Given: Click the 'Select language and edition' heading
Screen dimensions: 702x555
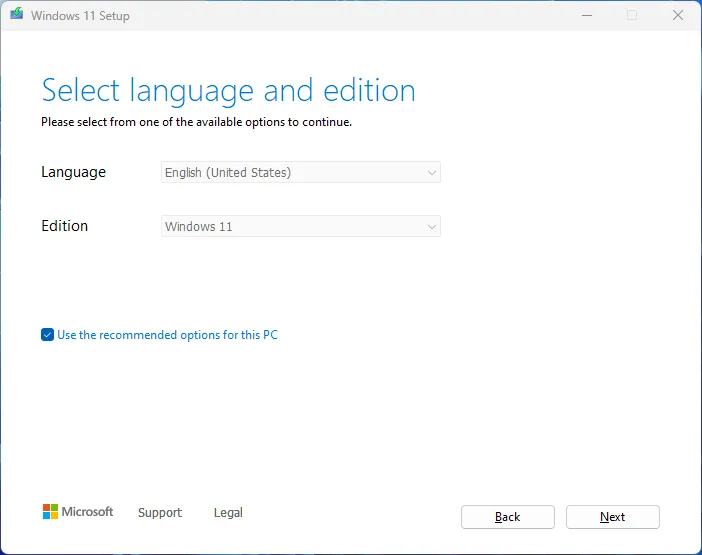Looking at the screenshot, I should (x=228, y=91).
